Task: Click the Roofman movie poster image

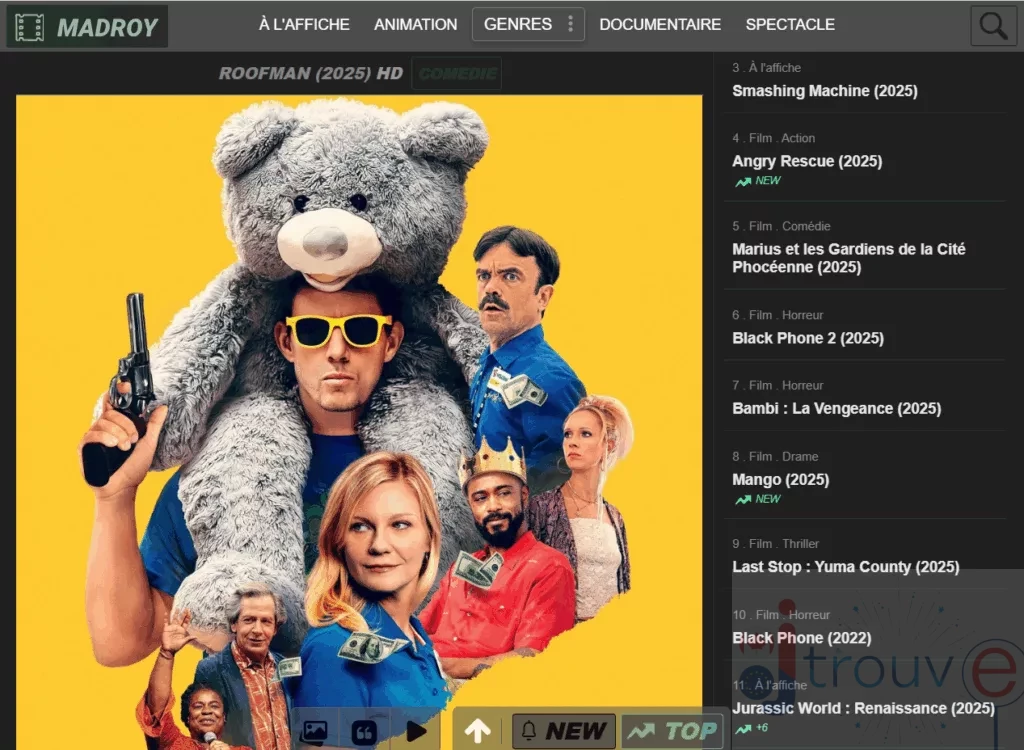Action: click(x=358, y=400)
